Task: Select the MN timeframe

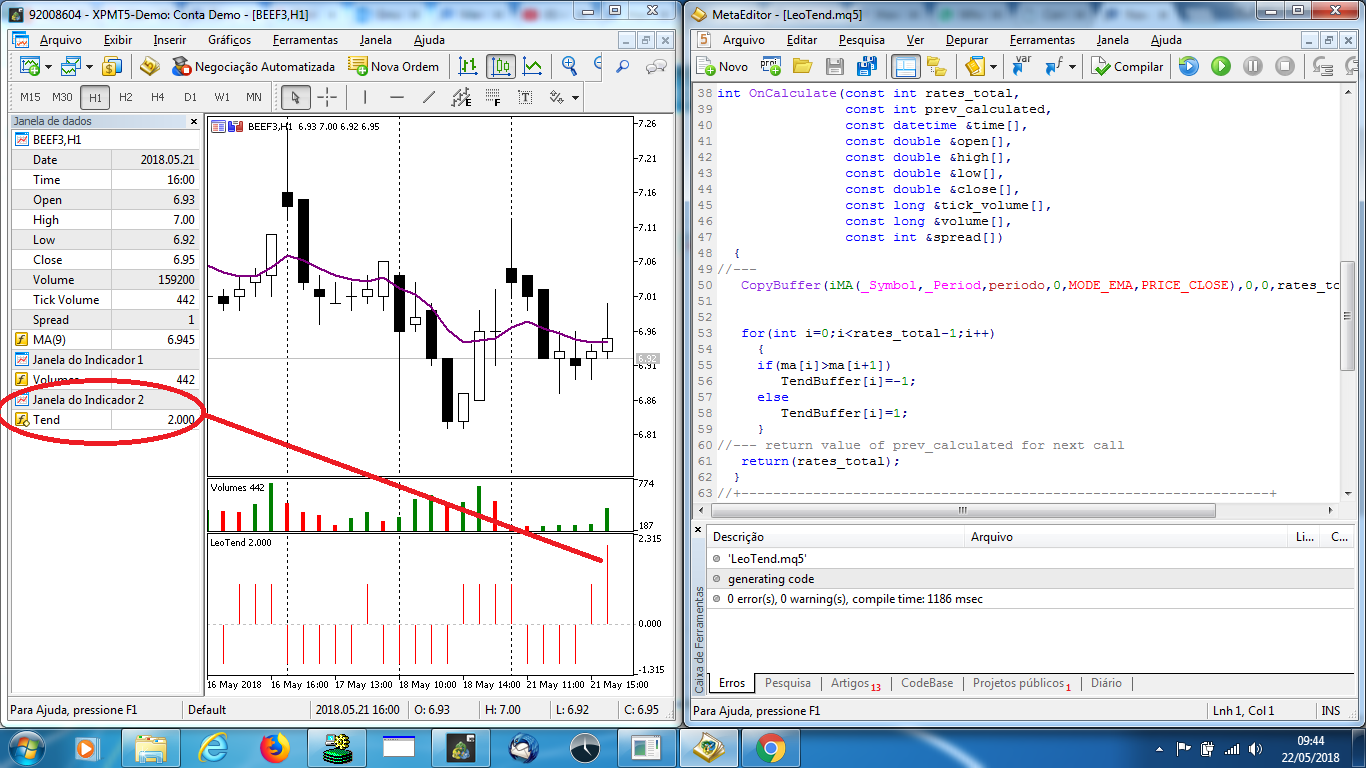Action: [x=254, y=97]
